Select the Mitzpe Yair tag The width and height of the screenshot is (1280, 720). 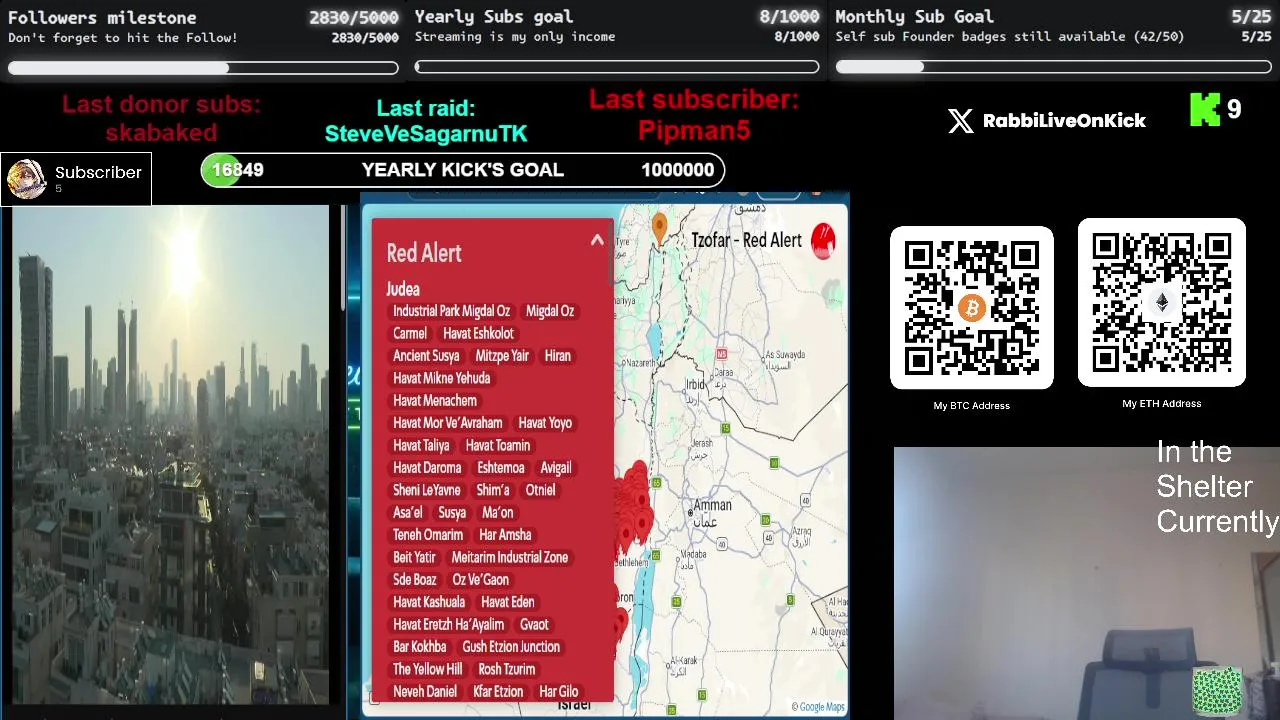coord(502,356)
